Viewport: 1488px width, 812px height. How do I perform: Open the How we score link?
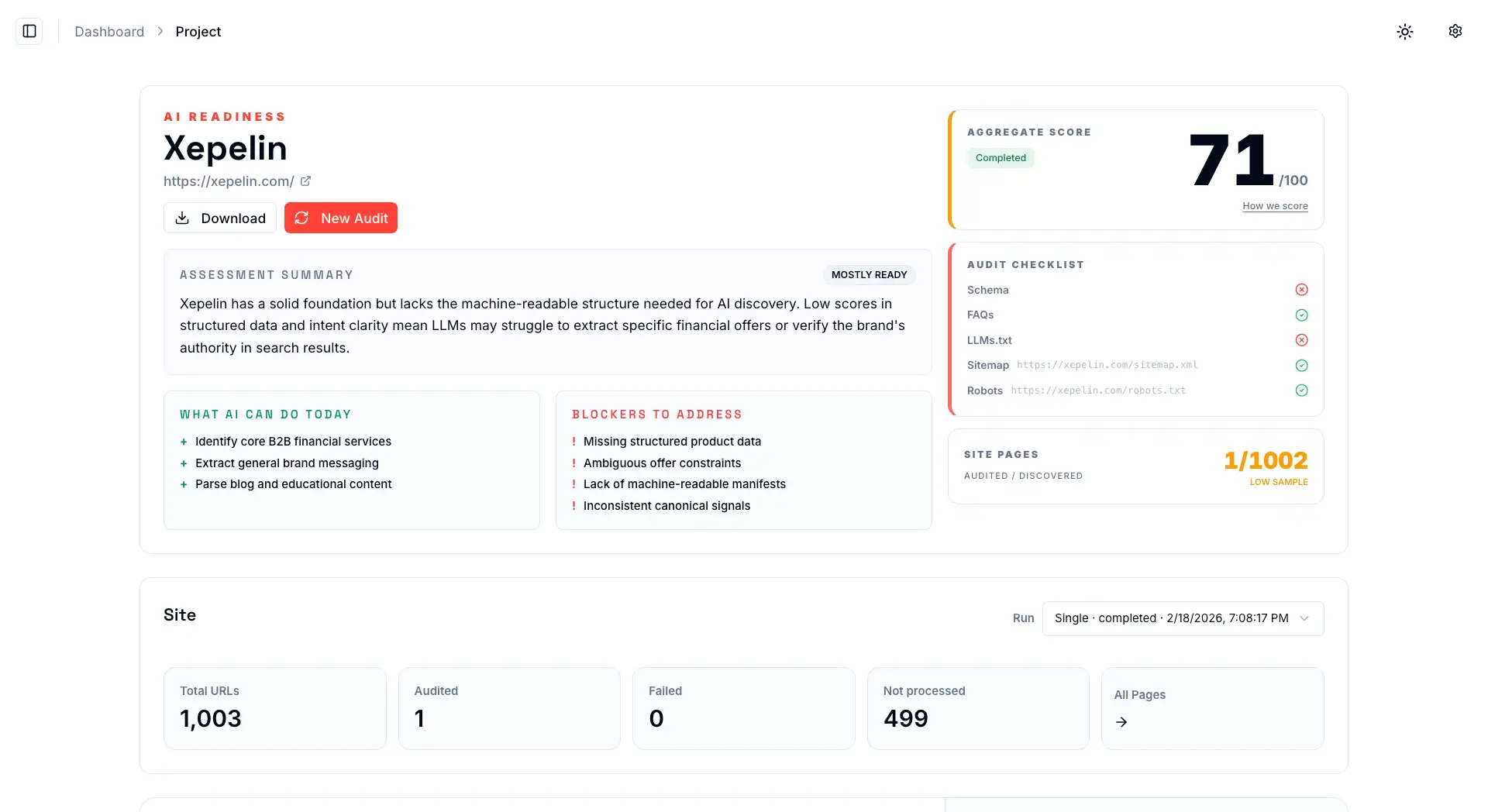click(x=1275, y=206)
